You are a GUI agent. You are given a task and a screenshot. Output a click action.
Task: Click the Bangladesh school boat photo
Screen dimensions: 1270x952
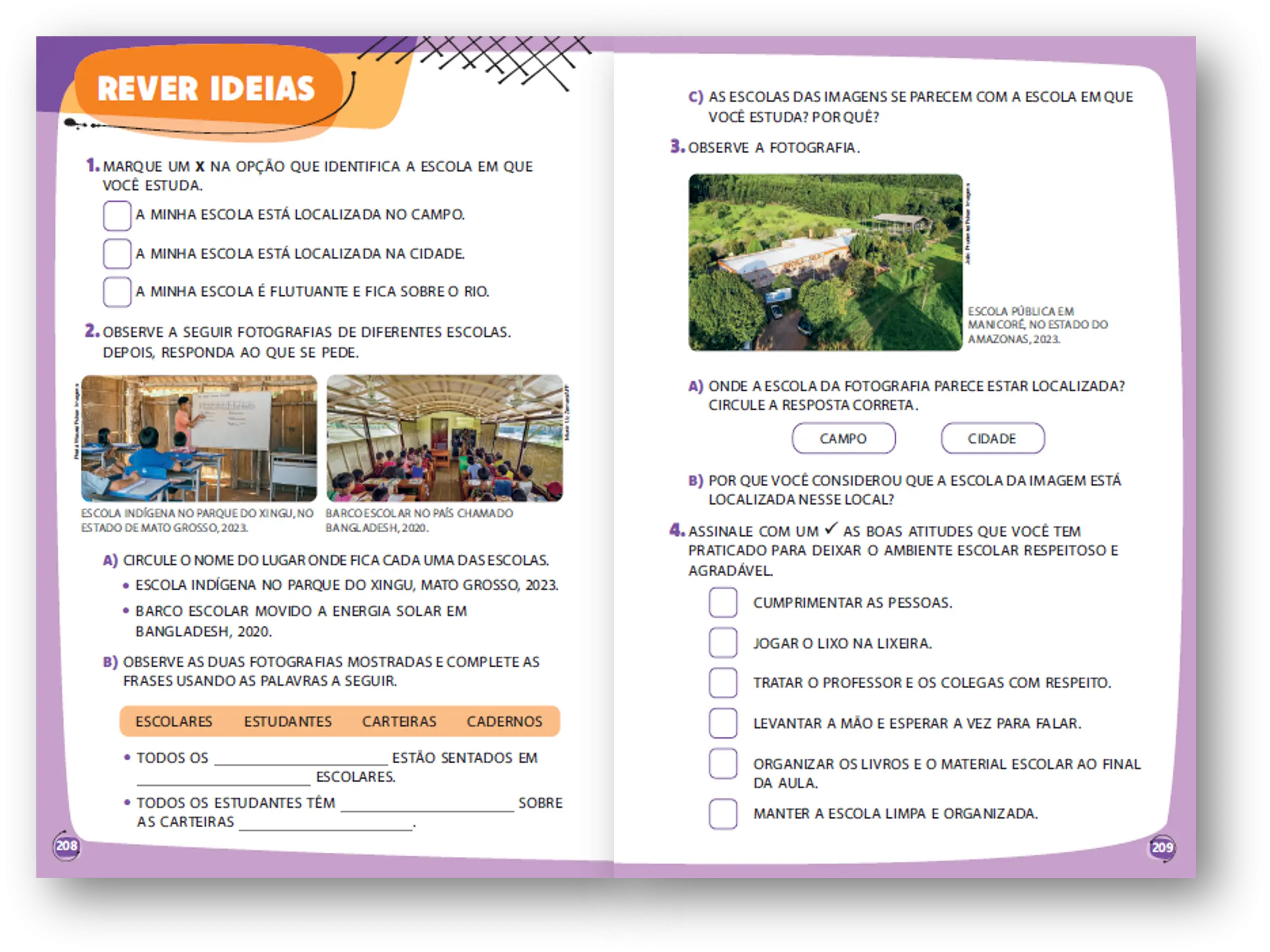pos(444,438)
